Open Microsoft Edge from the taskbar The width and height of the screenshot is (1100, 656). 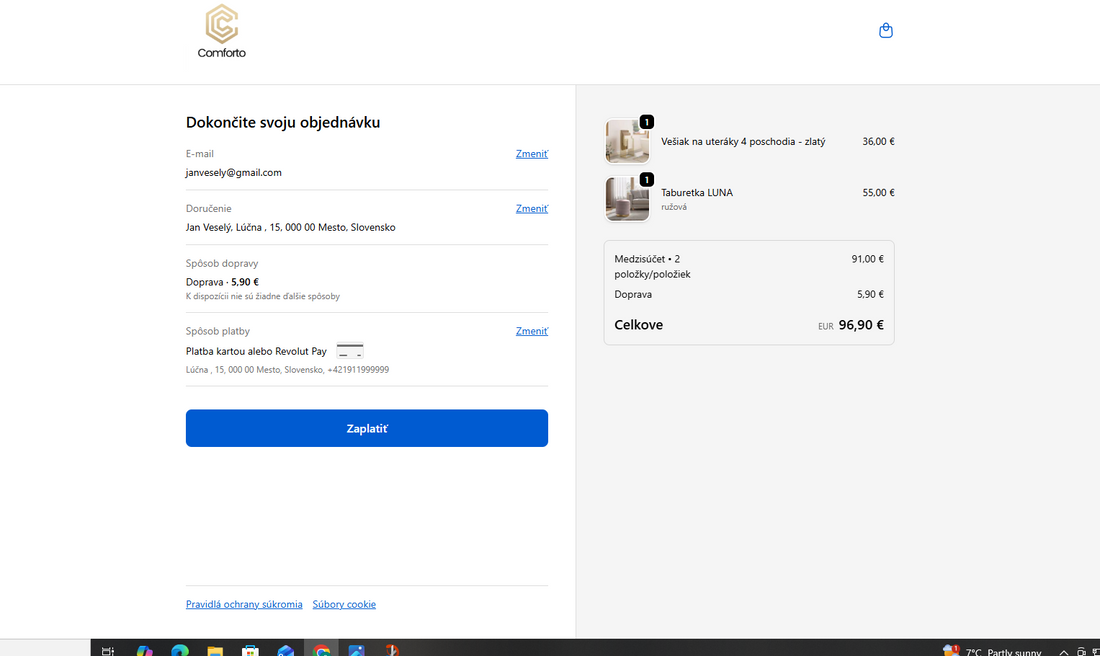point(180,650)
